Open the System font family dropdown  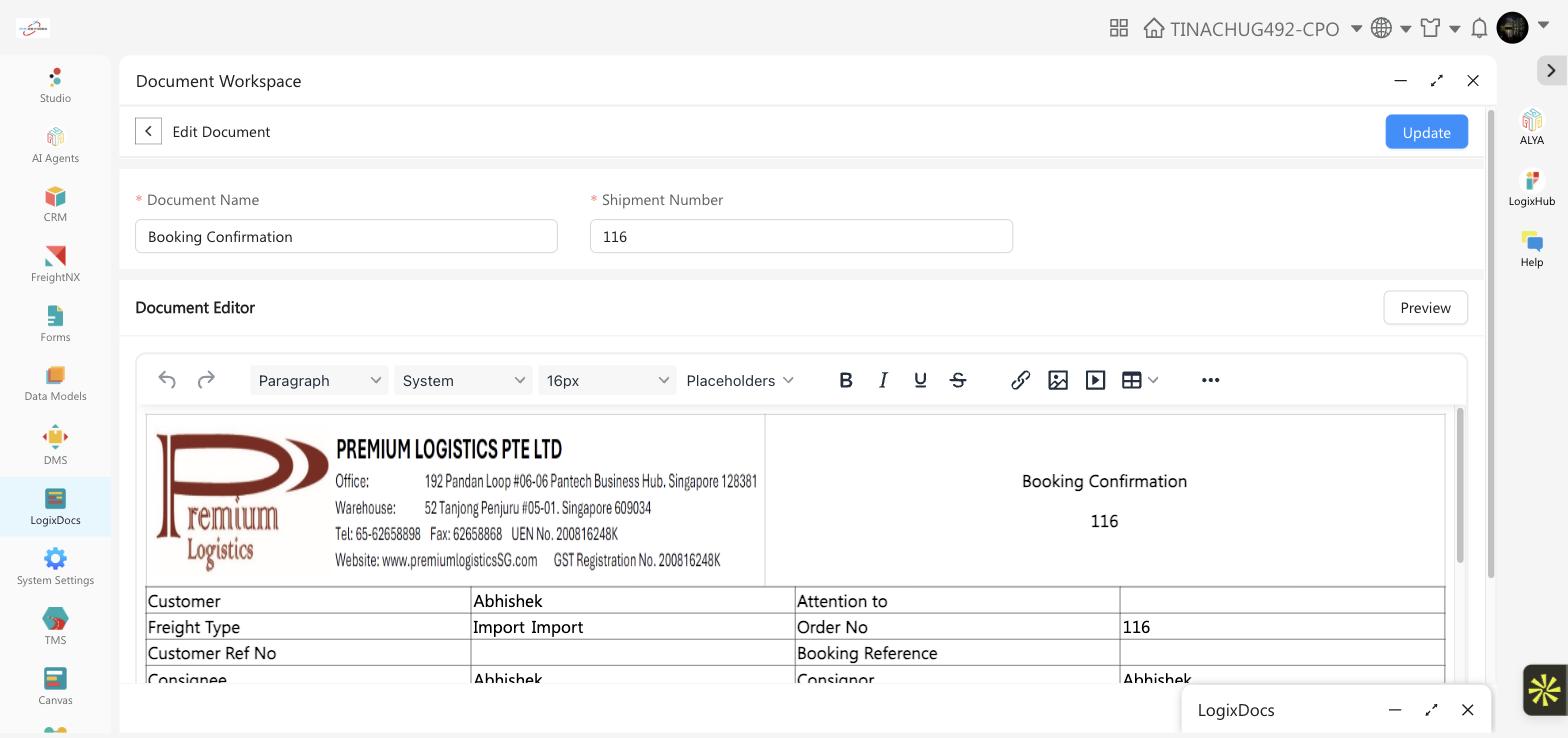[x=463, y=380]
